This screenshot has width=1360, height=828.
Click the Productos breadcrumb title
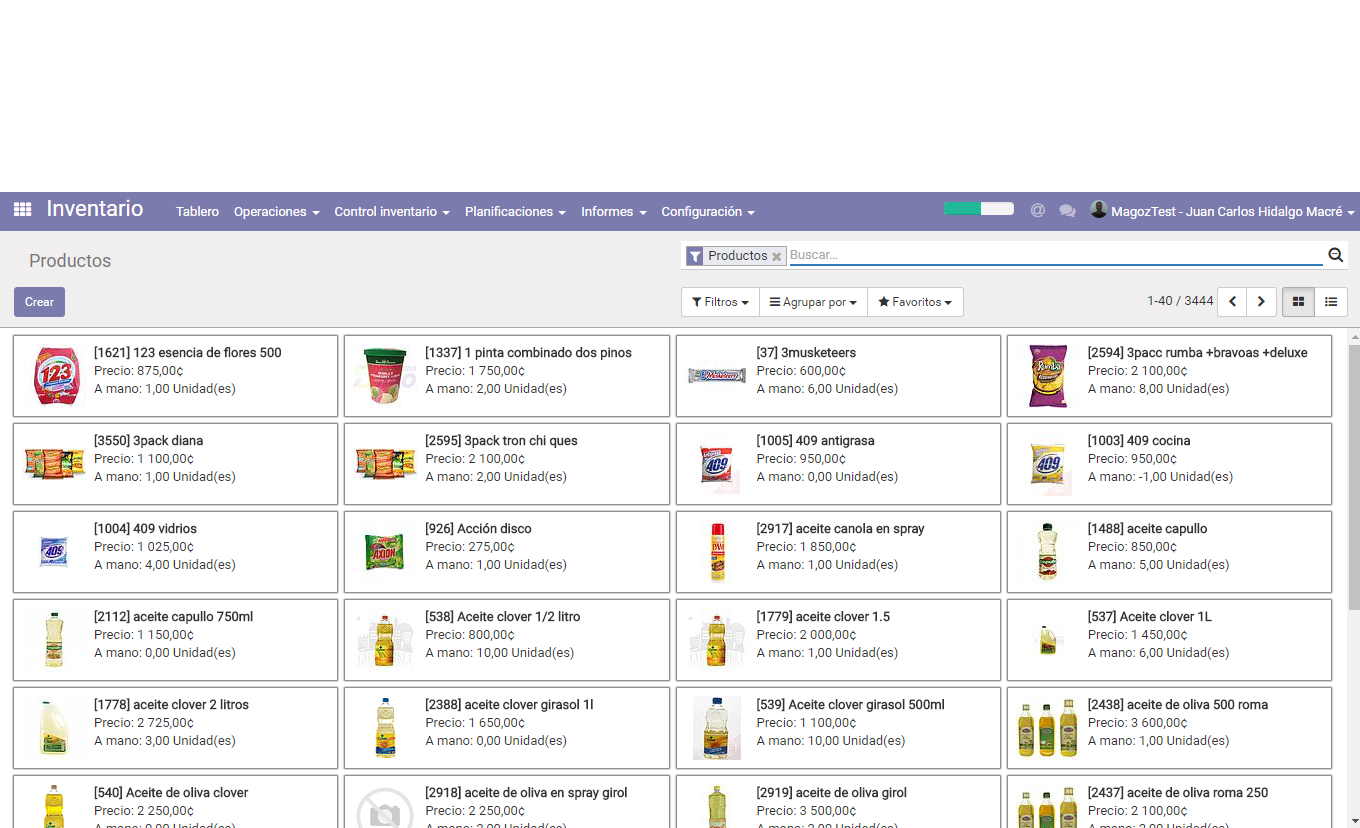tap(70, 261)
